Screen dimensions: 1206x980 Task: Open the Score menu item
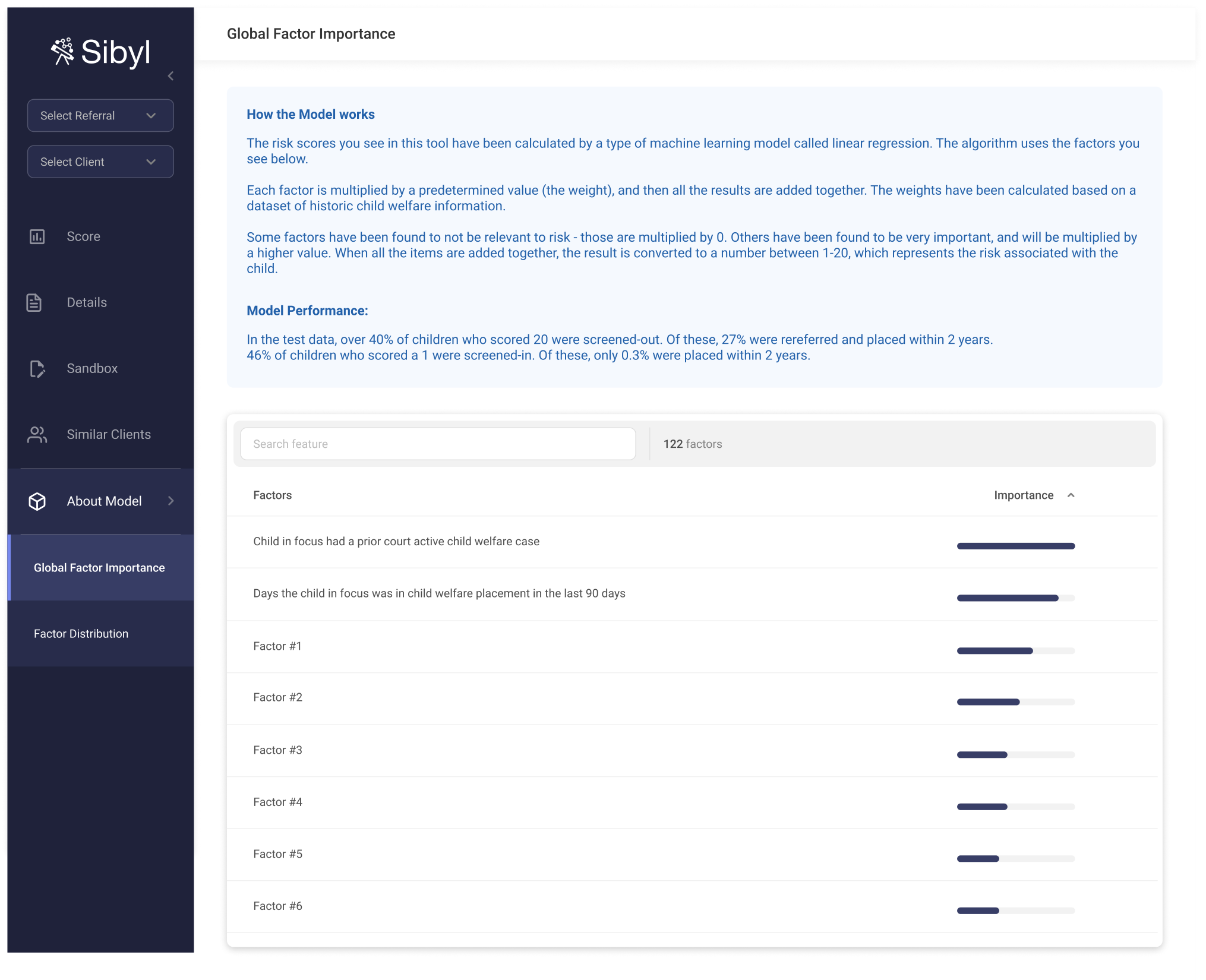[x=100, y=236]
